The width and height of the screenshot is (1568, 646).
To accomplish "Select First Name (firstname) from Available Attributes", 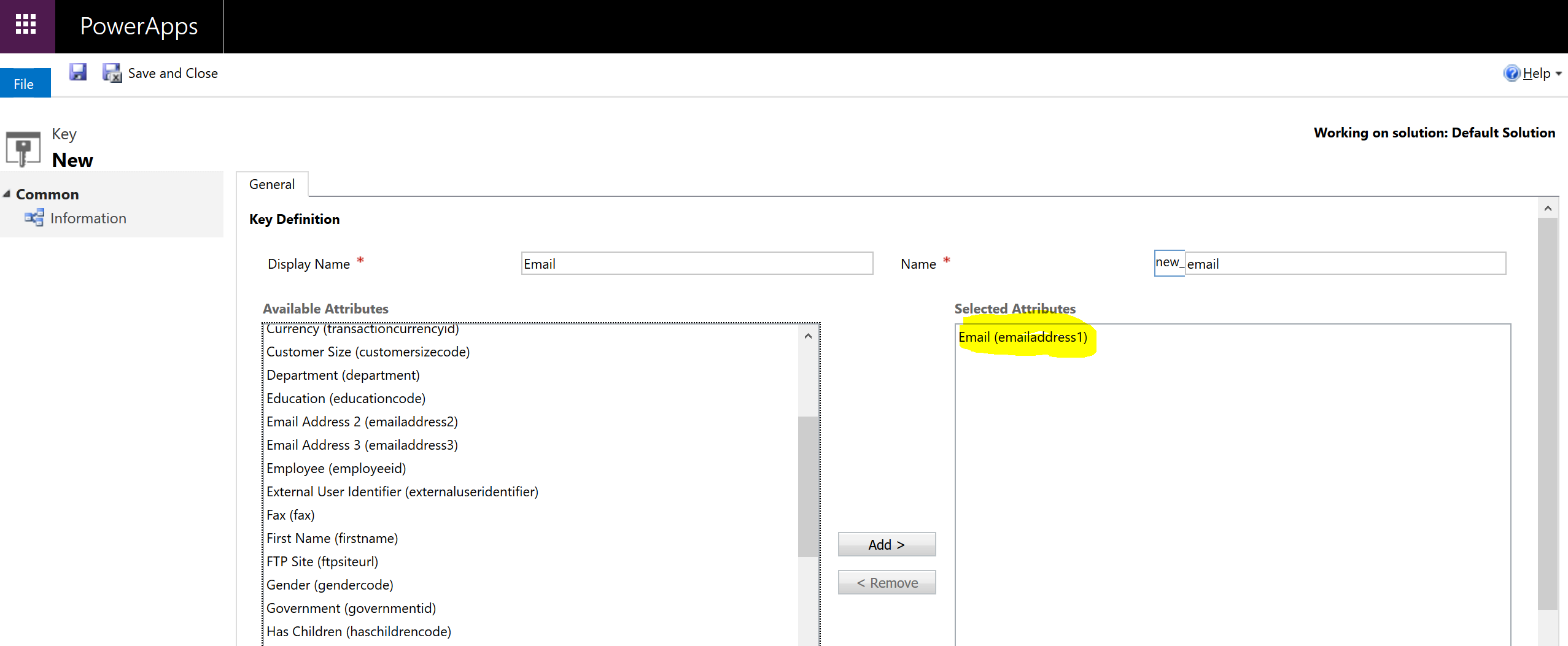I will tap(332, 538).
